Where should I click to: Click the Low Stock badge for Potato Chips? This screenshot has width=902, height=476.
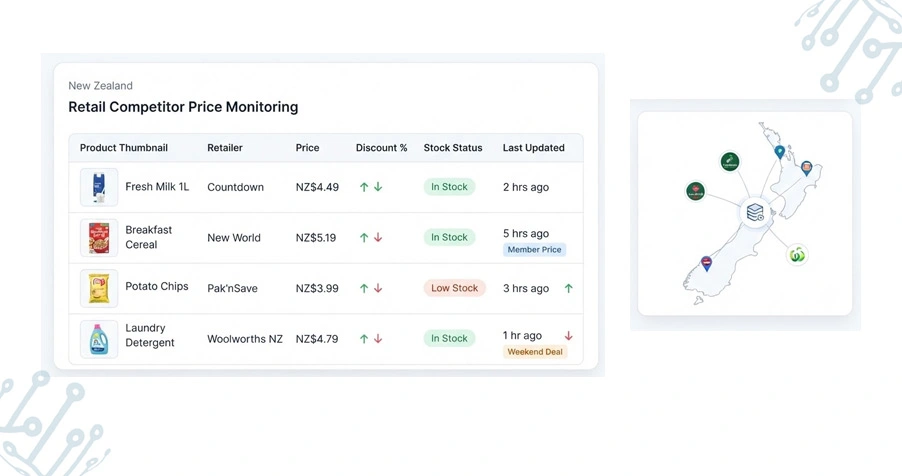[x=454, y=288]
